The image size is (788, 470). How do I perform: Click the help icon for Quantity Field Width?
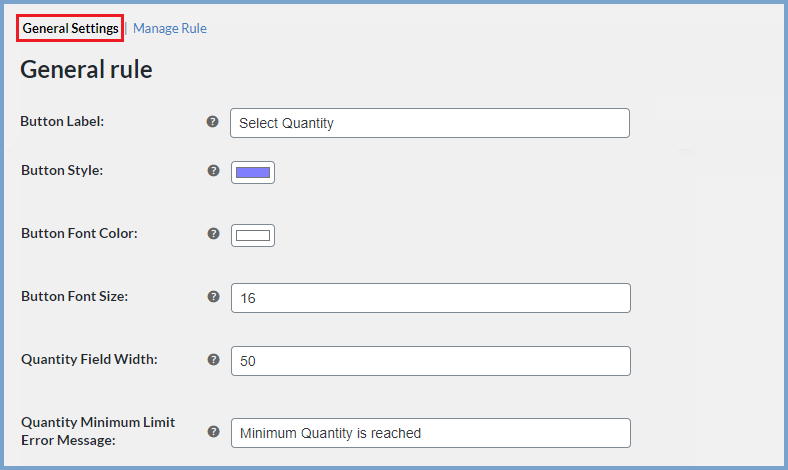(214, 359)
